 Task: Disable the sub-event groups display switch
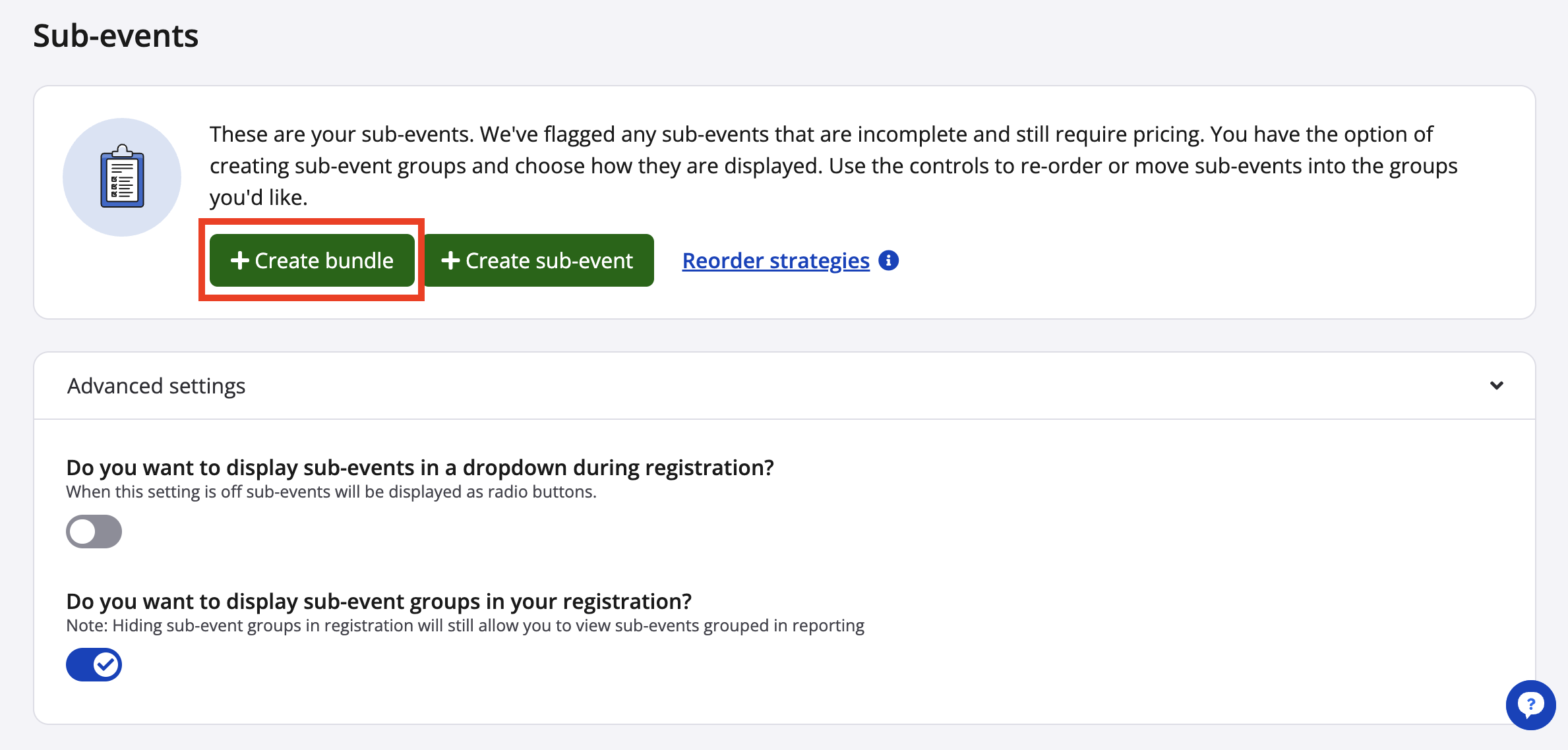[94, 664]
